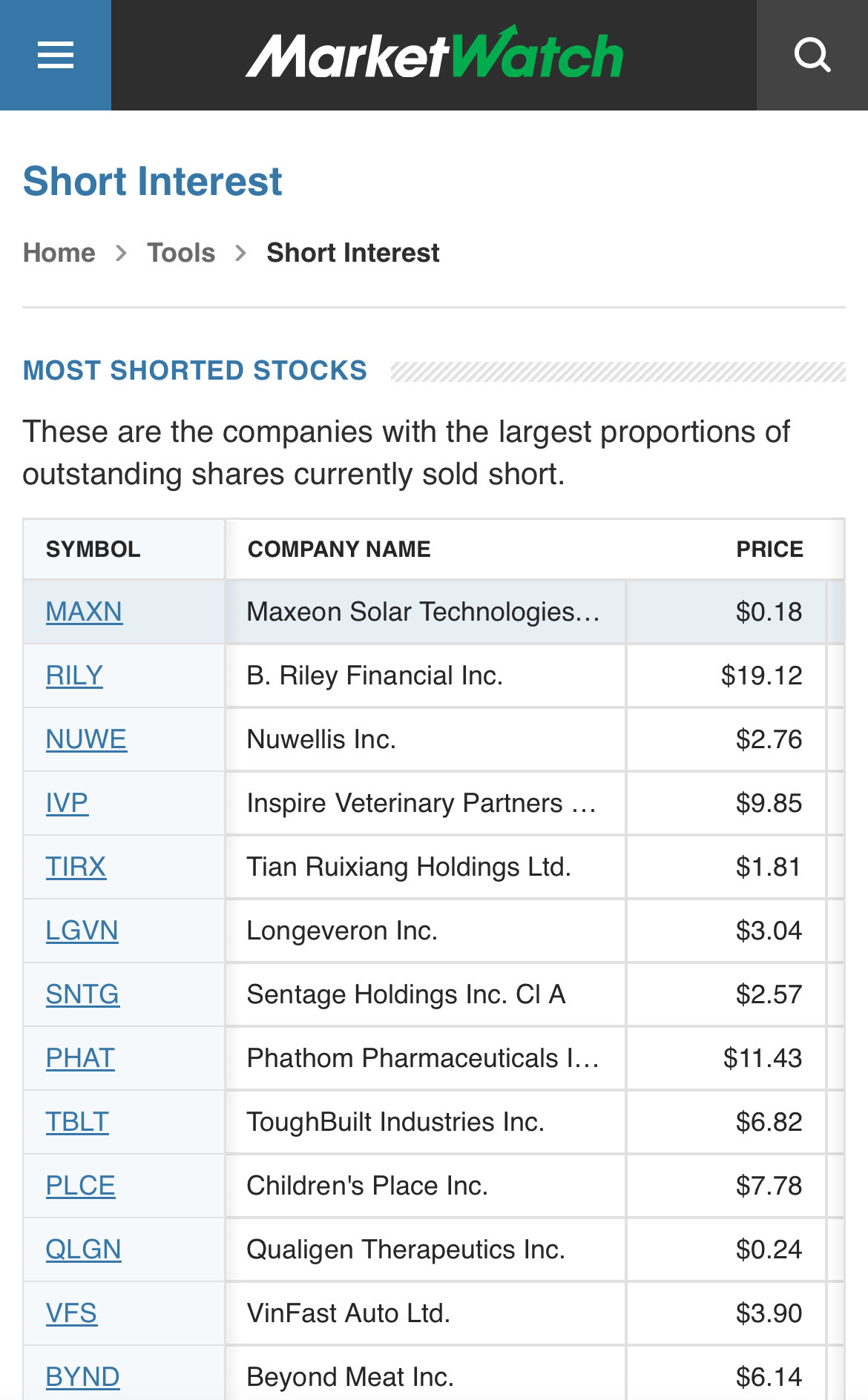This screenshot has height=1400, width=868.
Task: Visit the PHAT stock link
Action: pos(80,1058)
